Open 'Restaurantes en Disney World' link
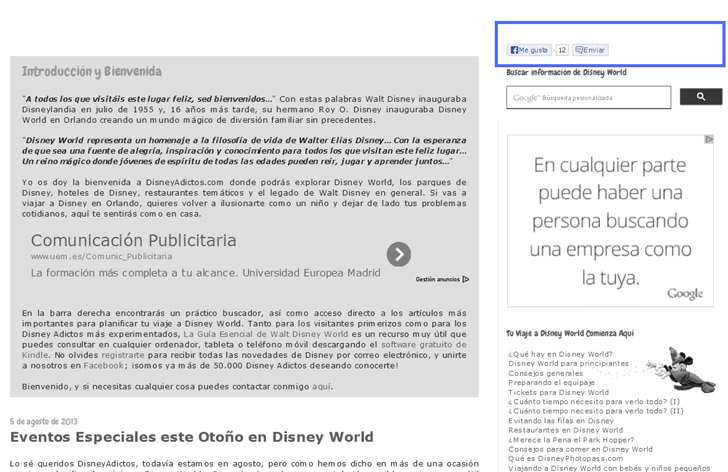The width and height of the screenshot is (728, 472). click(x=566, y=430)
